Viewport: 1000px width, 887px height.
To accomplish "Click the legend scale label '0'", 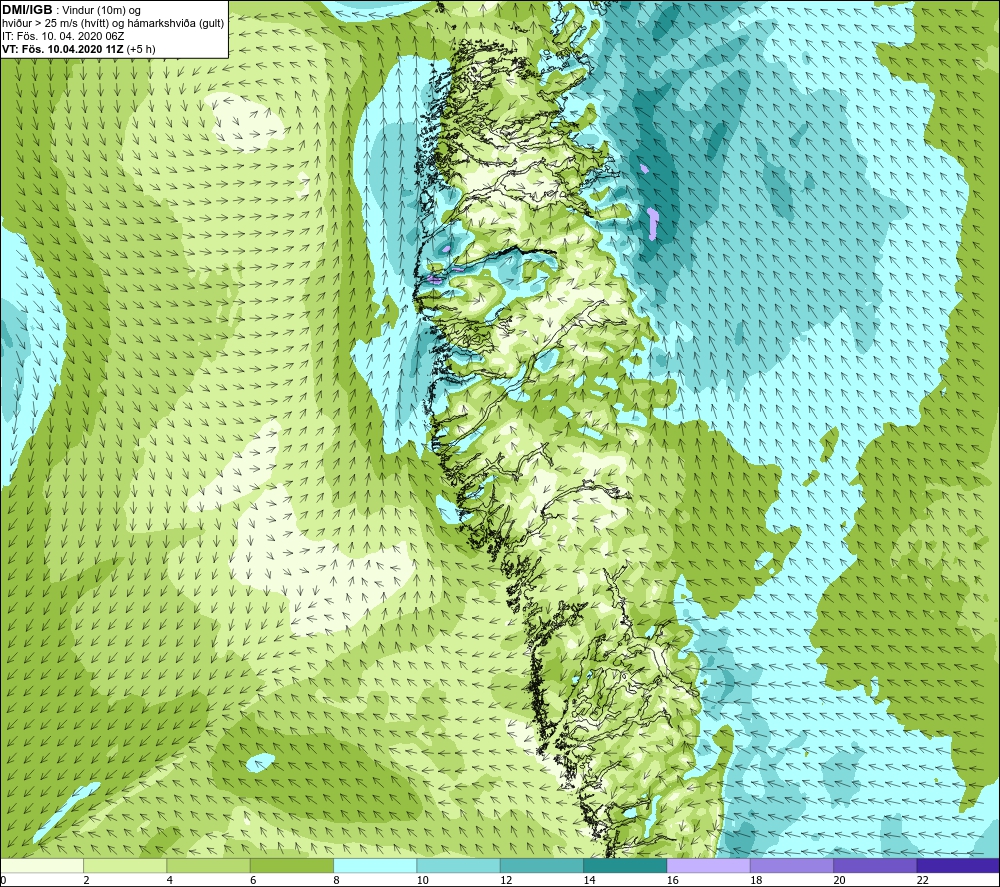I will (x=4, y=880).
